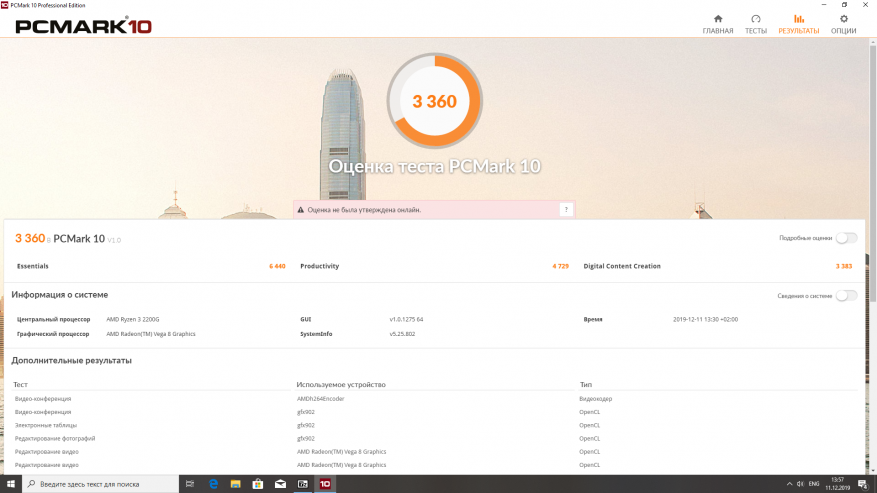This screenshot has height=493, width=877.
Task: Open File Explorer from taskbar
Action: coord(235,484)
